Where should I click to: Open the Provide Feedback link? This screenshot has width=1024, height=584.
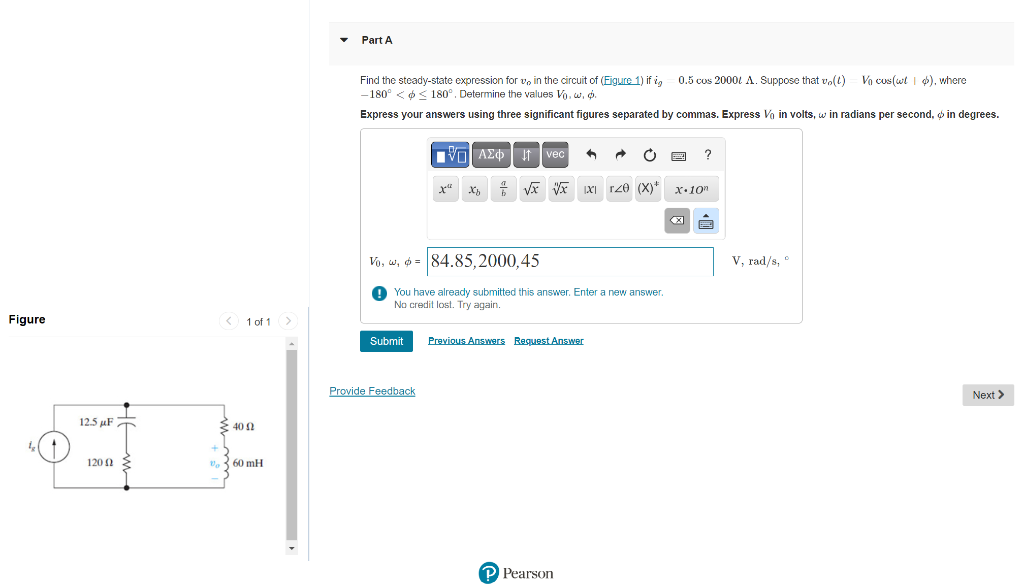[x=372, y=390]
